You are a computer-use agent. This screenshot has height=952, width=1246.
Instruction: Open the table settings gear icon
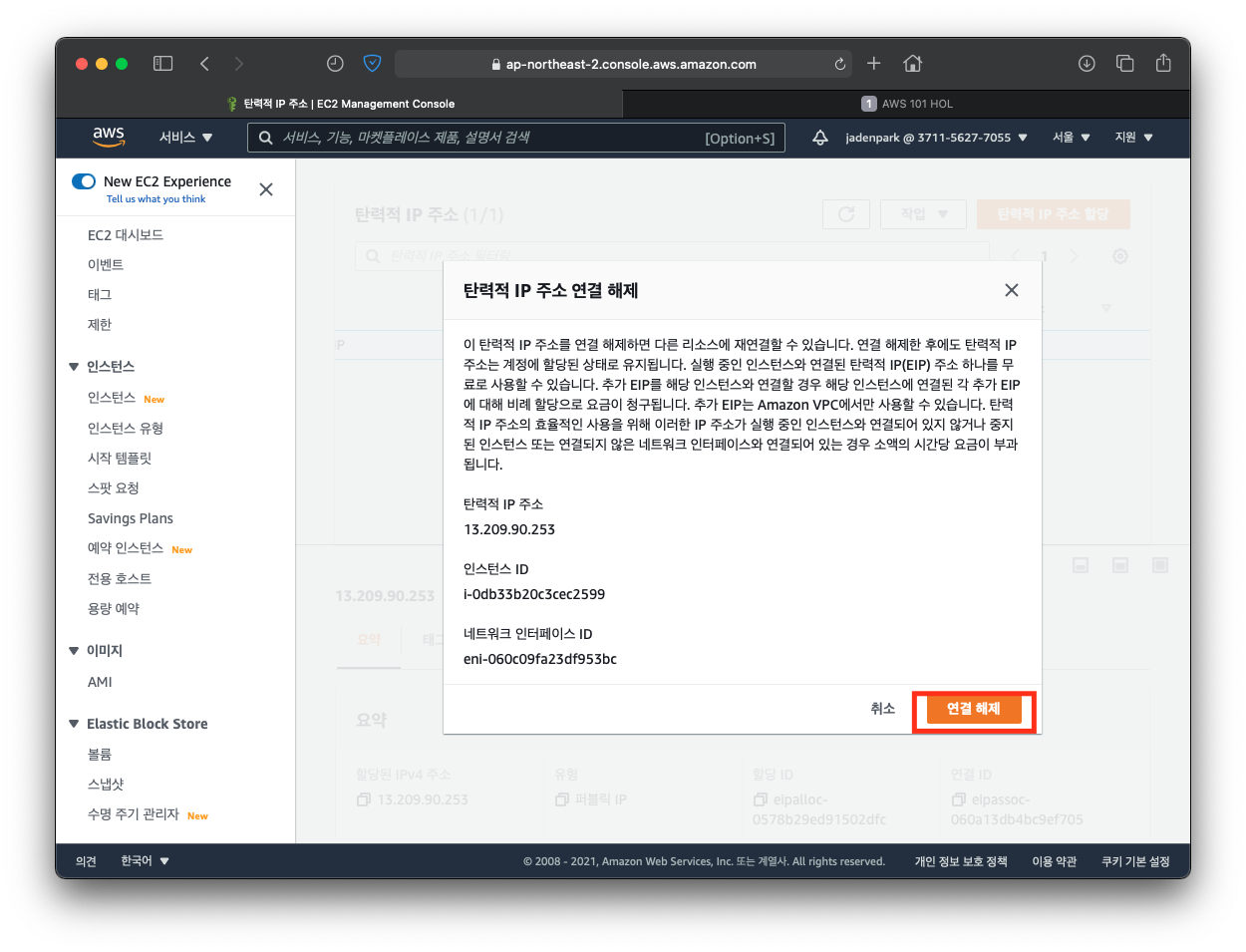click(x=1120, y=256)
